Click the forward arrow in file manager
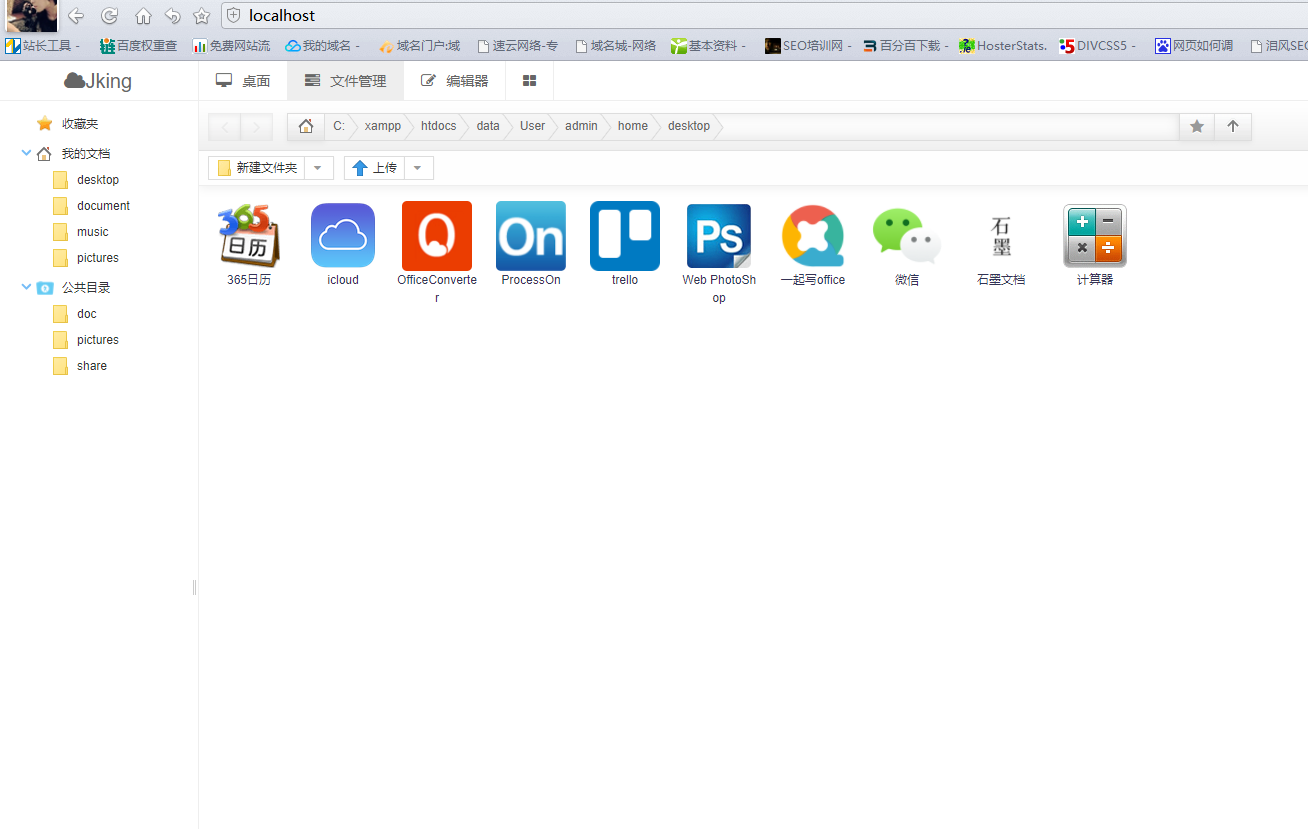Viewport: 1308px width, 829px height. [x=257, y=127]
